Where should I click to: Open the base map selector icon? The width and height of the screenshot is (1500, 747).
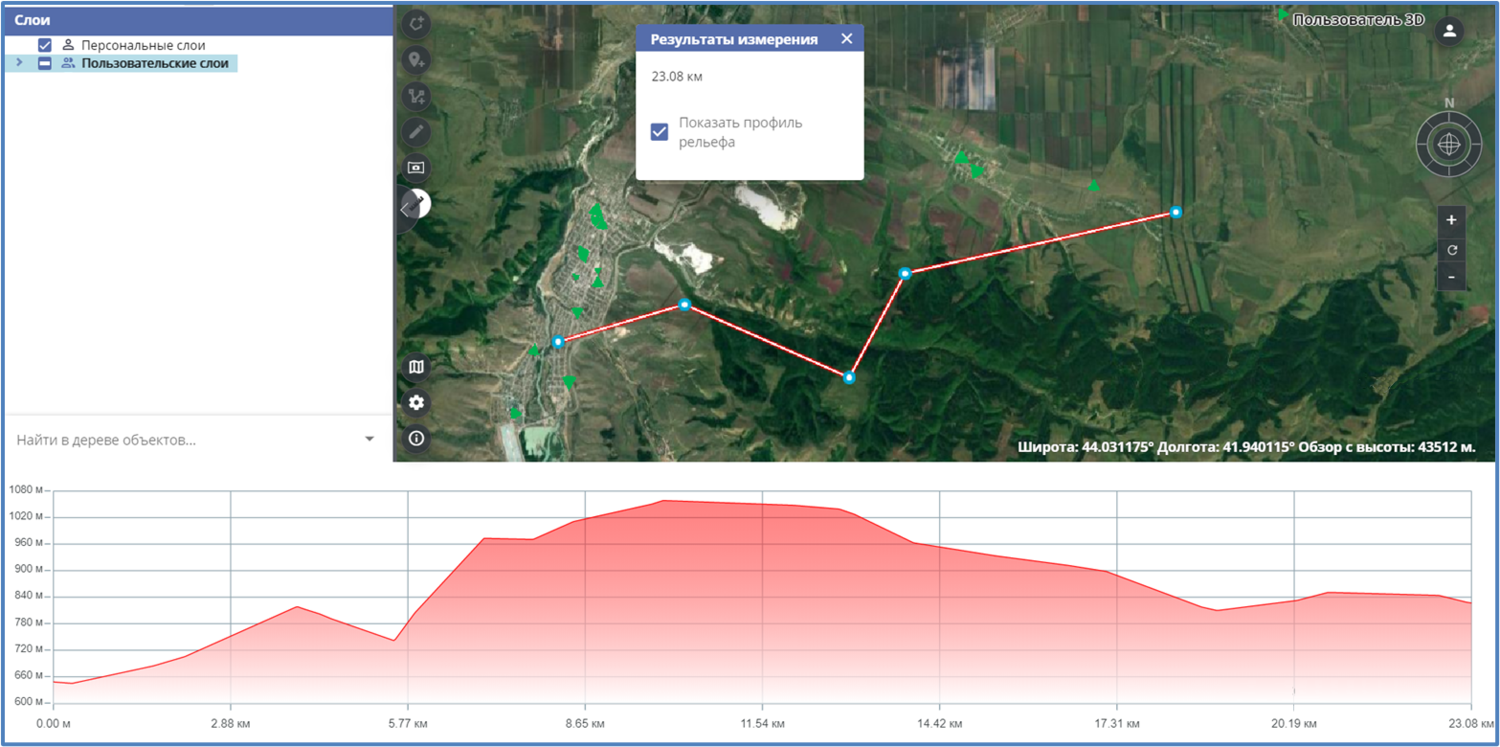tap(416, 367)
